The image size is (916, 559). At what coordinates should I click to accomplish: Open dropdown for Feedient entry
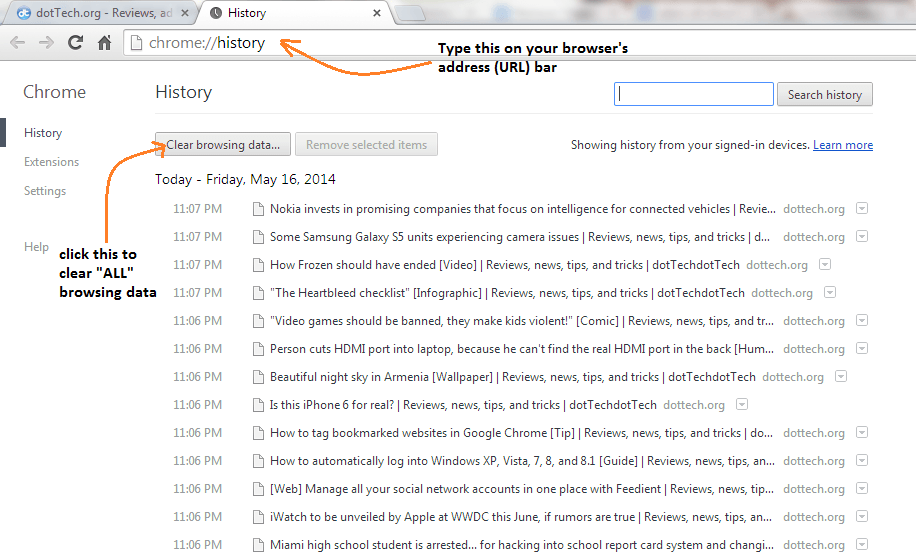tap(862, 488)
